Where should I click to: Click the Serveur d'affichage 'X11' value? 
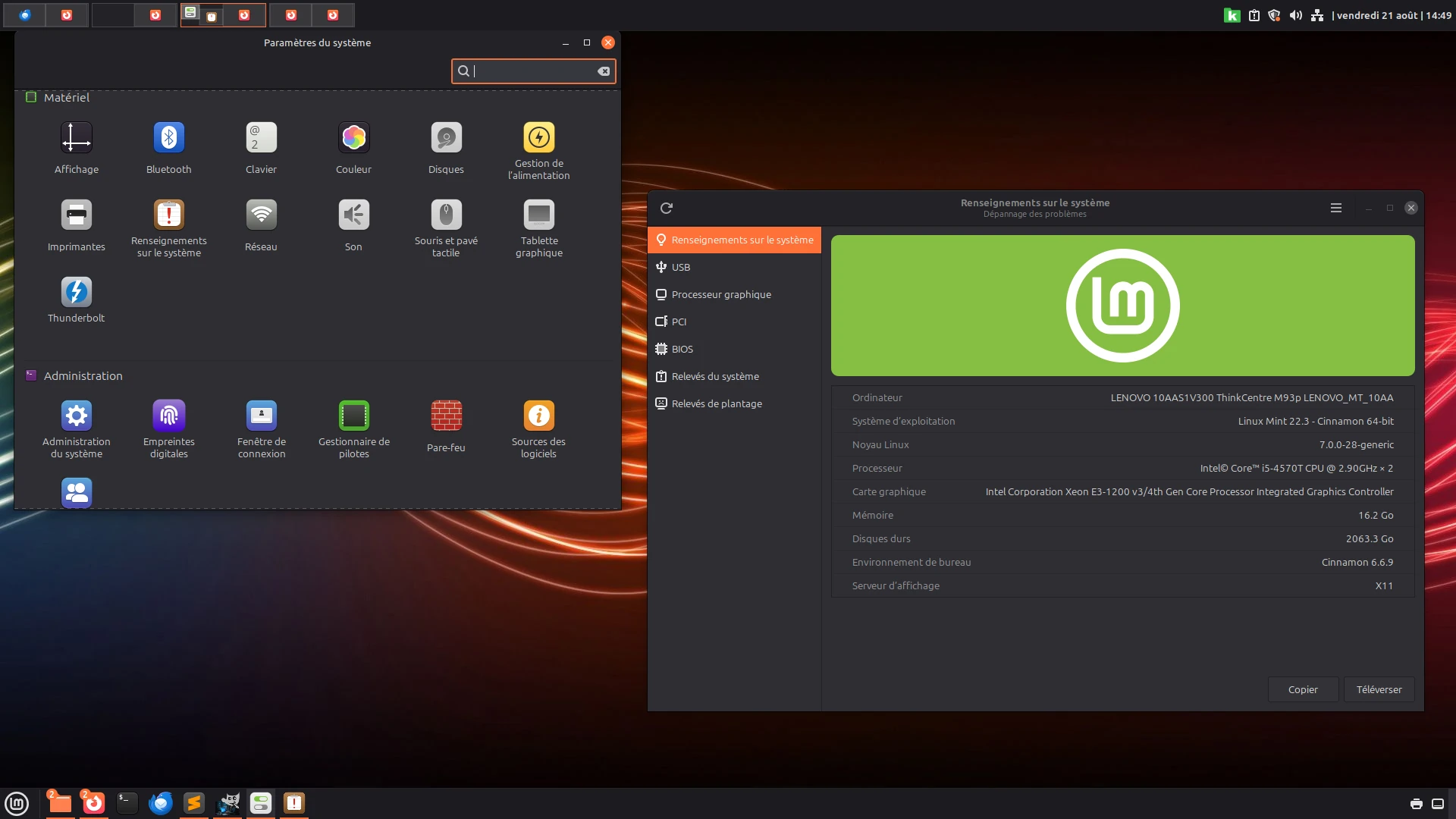1384,585
